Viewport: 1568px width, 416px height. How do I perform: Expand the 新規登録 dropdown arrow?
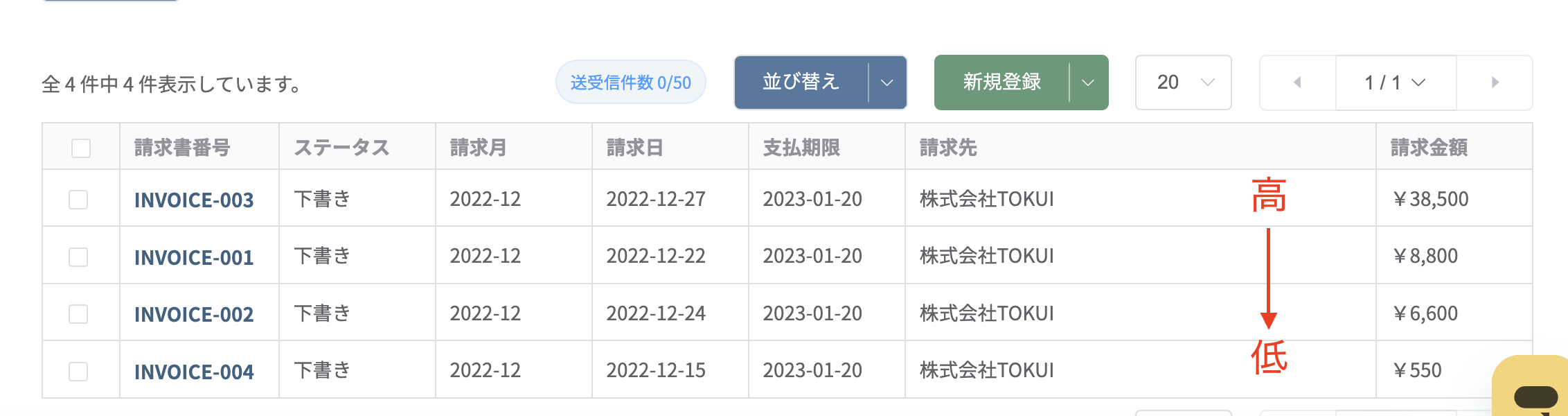pos(1088,83)
